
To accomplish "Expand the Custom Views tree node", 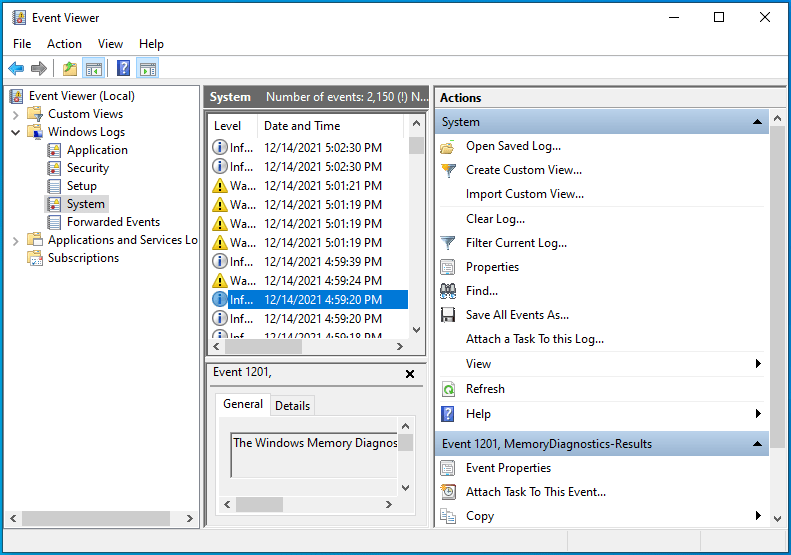I will [16, 115].
